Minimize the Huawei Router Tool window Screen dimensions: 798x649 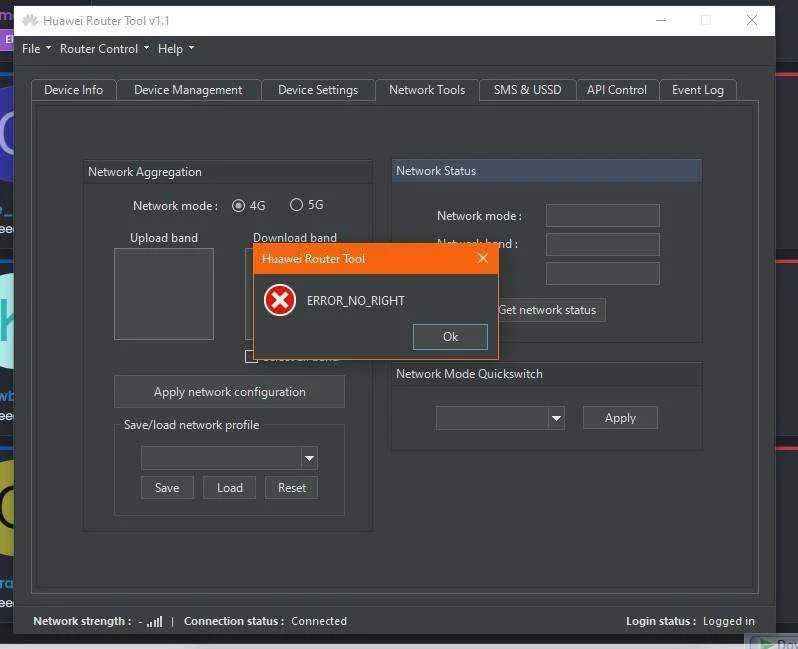click(661, 20)
